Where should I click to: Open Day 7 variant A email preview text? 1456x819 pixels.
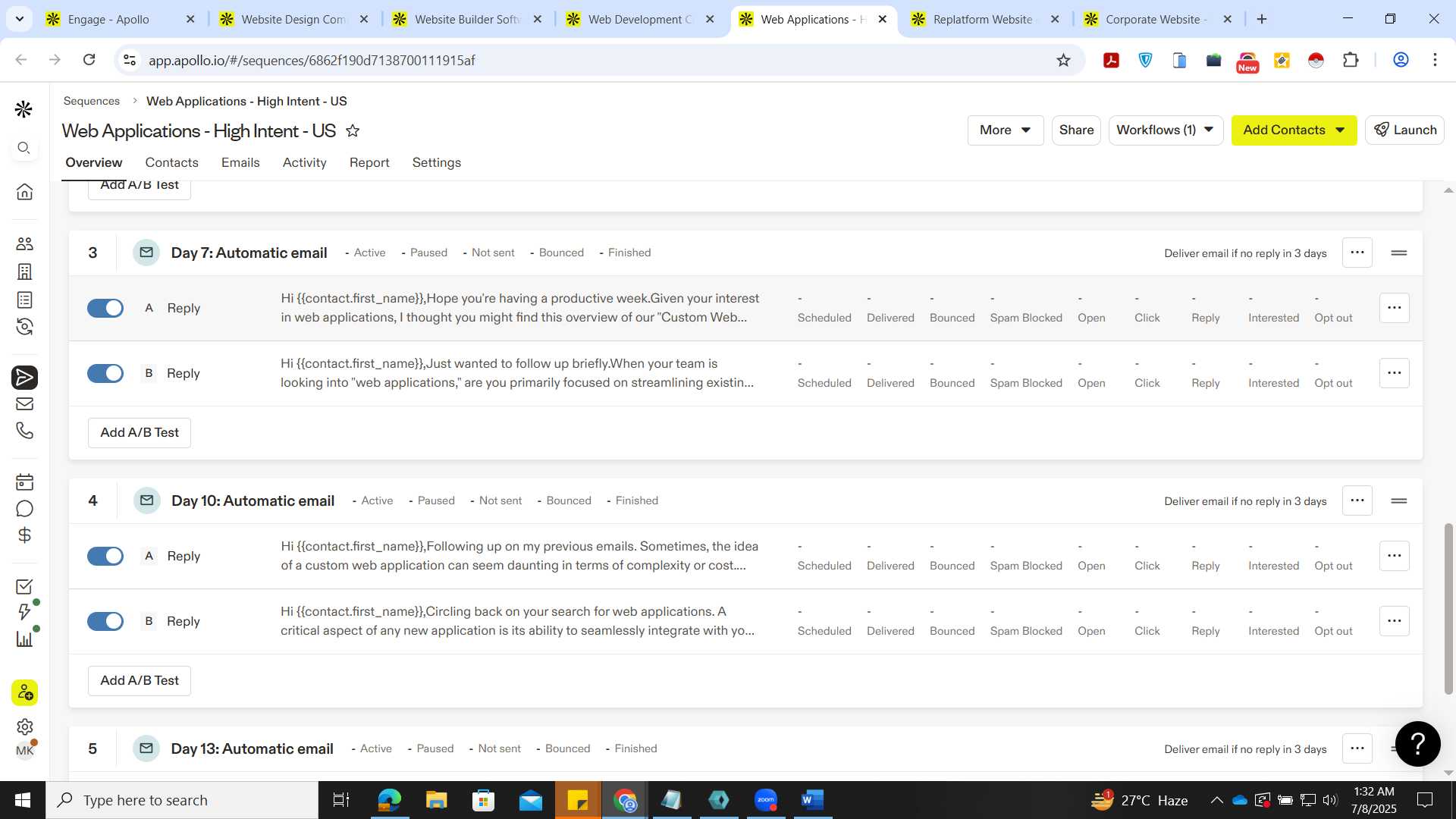pos(520,308)
